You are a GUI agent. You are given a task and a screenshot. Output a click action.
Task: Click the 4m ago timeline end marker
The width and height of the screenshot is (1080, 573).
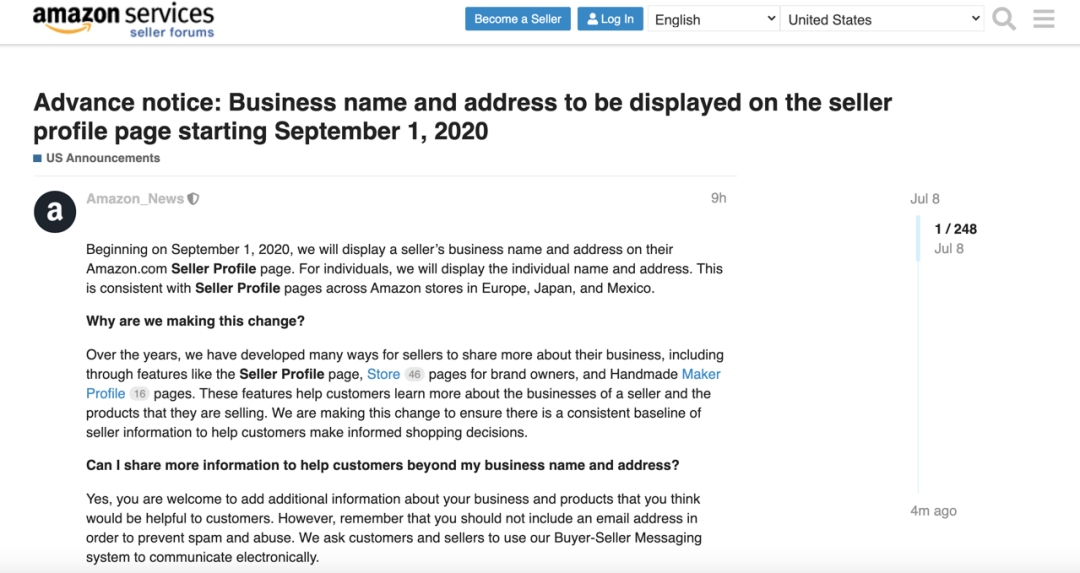pyautogui.click(x=933, y=511)
